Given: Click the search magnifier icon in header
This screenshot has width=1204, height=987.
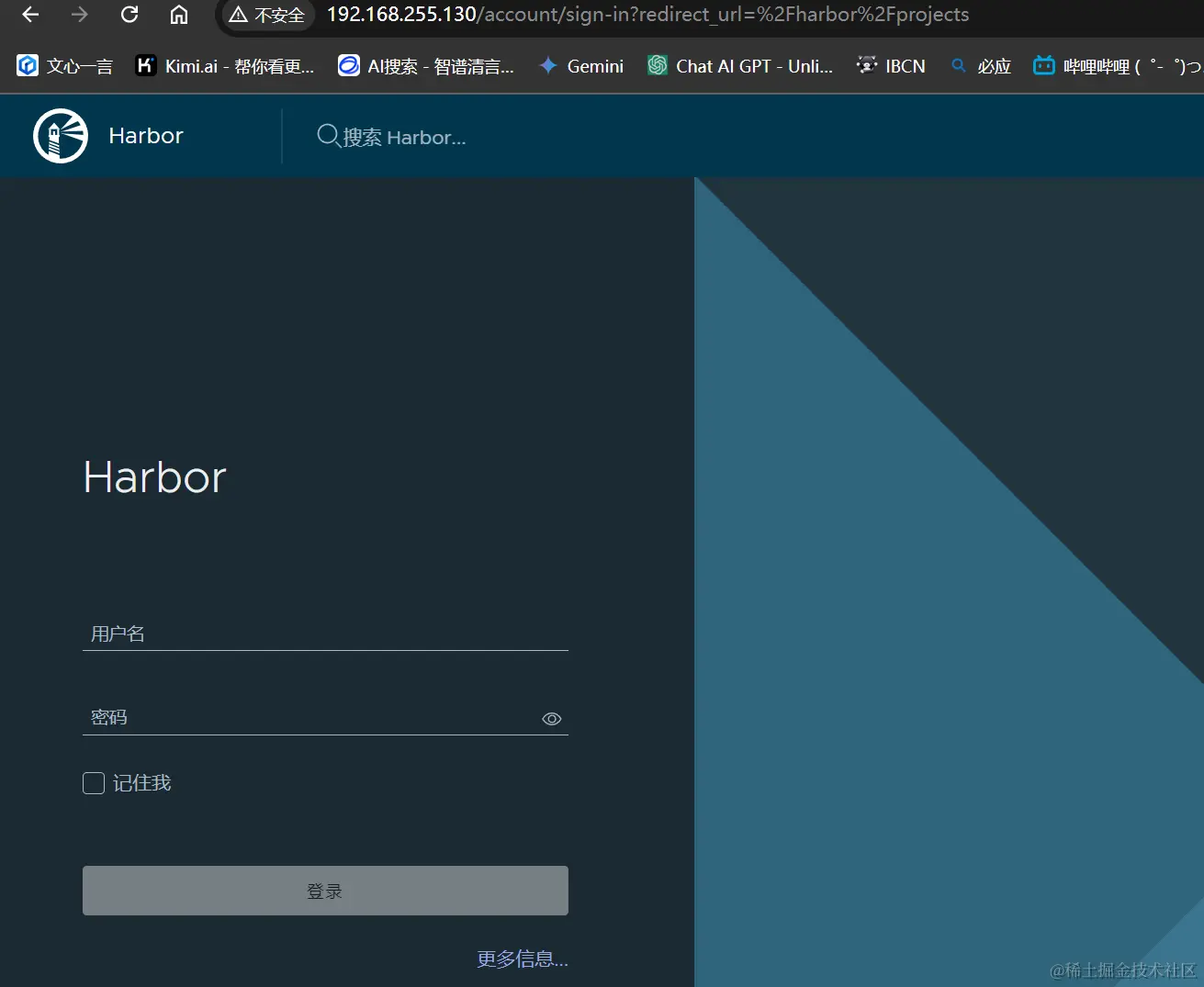Looking at the screenshot, I should point(328,136).
